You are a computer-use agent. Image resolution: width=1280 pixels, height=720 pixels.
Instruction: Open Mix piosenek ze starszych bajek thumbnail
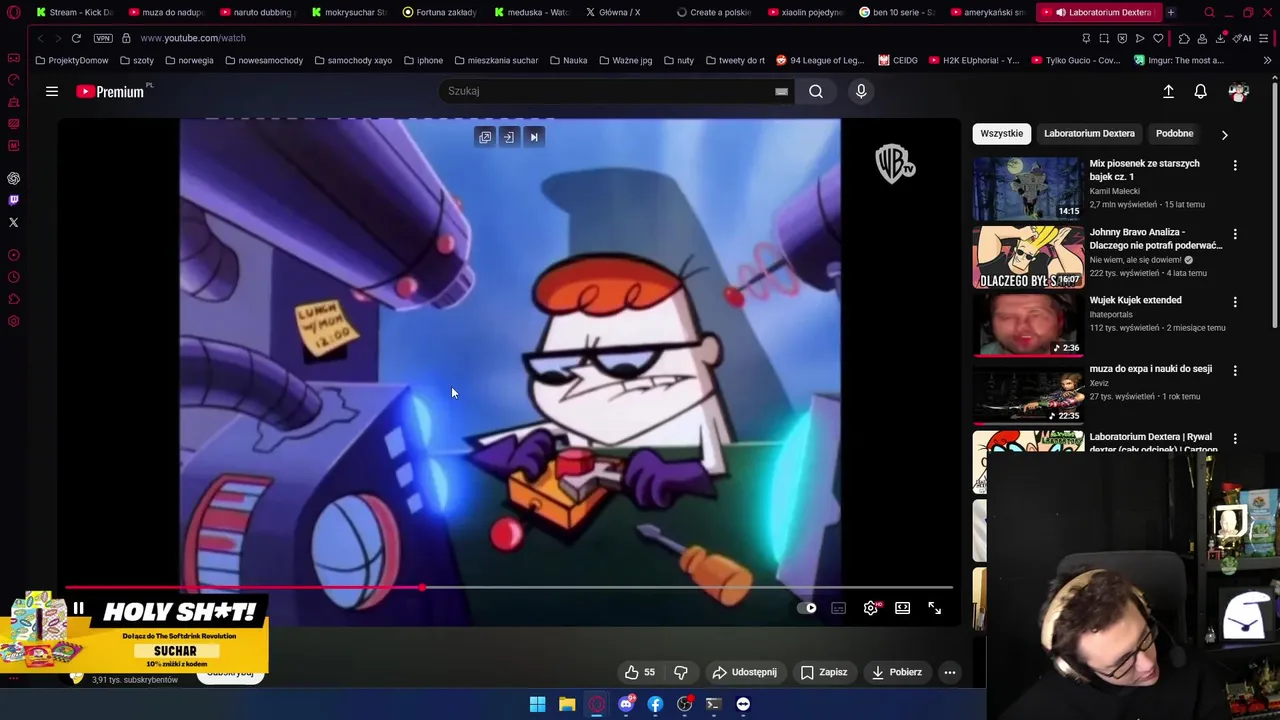click(1028, 188)
